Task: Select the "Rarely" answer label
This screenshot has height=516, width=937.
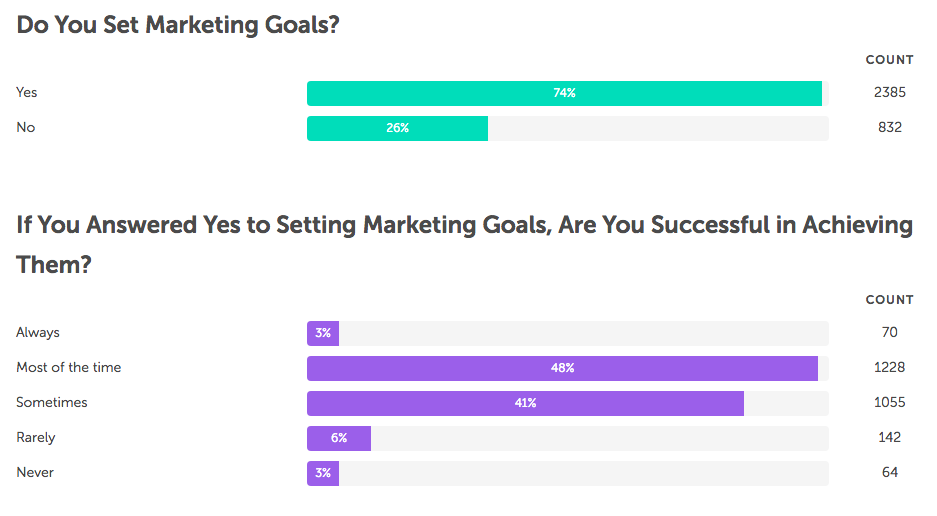Action: (36, 437)
